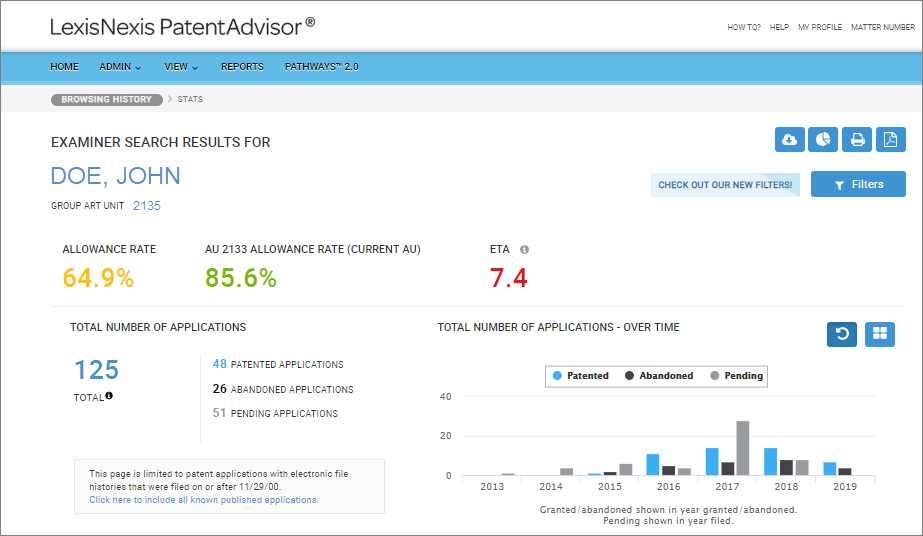Click the Check Out Our New Filters banner

[725, 185]
